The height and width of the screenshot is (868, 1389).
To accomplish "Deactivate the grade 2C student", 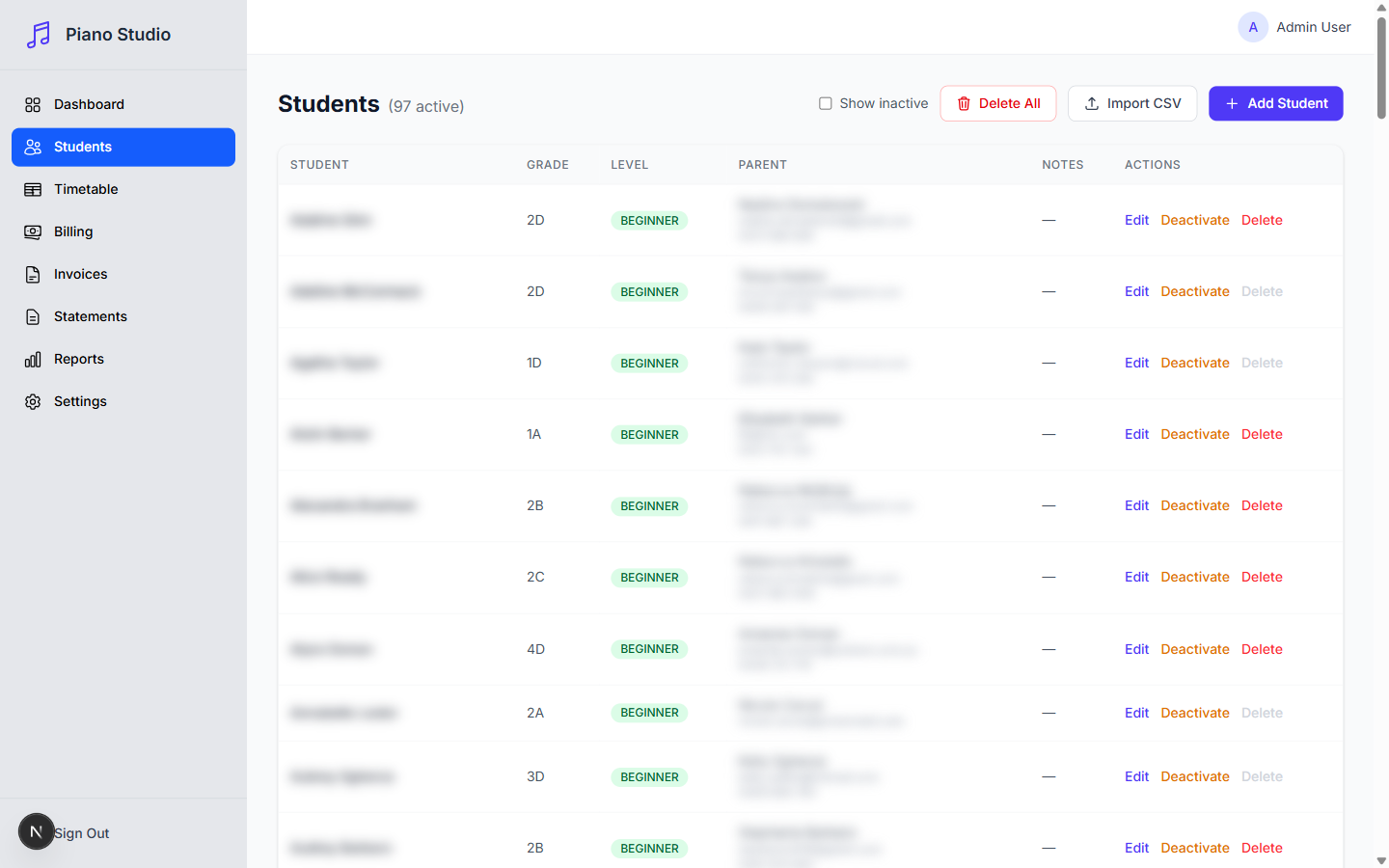I will point(1195,577).
